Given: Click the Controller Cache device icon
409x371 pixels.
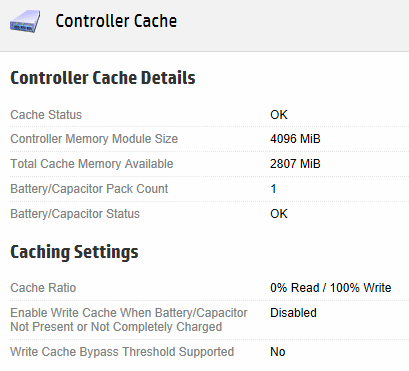Looking at the screenshot, I should click(25, 22).
